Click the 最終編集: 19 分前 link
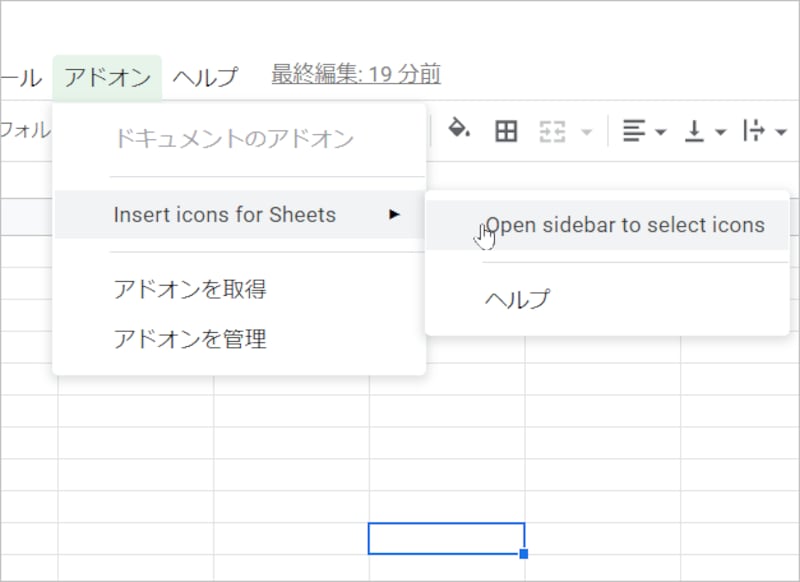Screen dimensions: 800x582 [357, 73]
